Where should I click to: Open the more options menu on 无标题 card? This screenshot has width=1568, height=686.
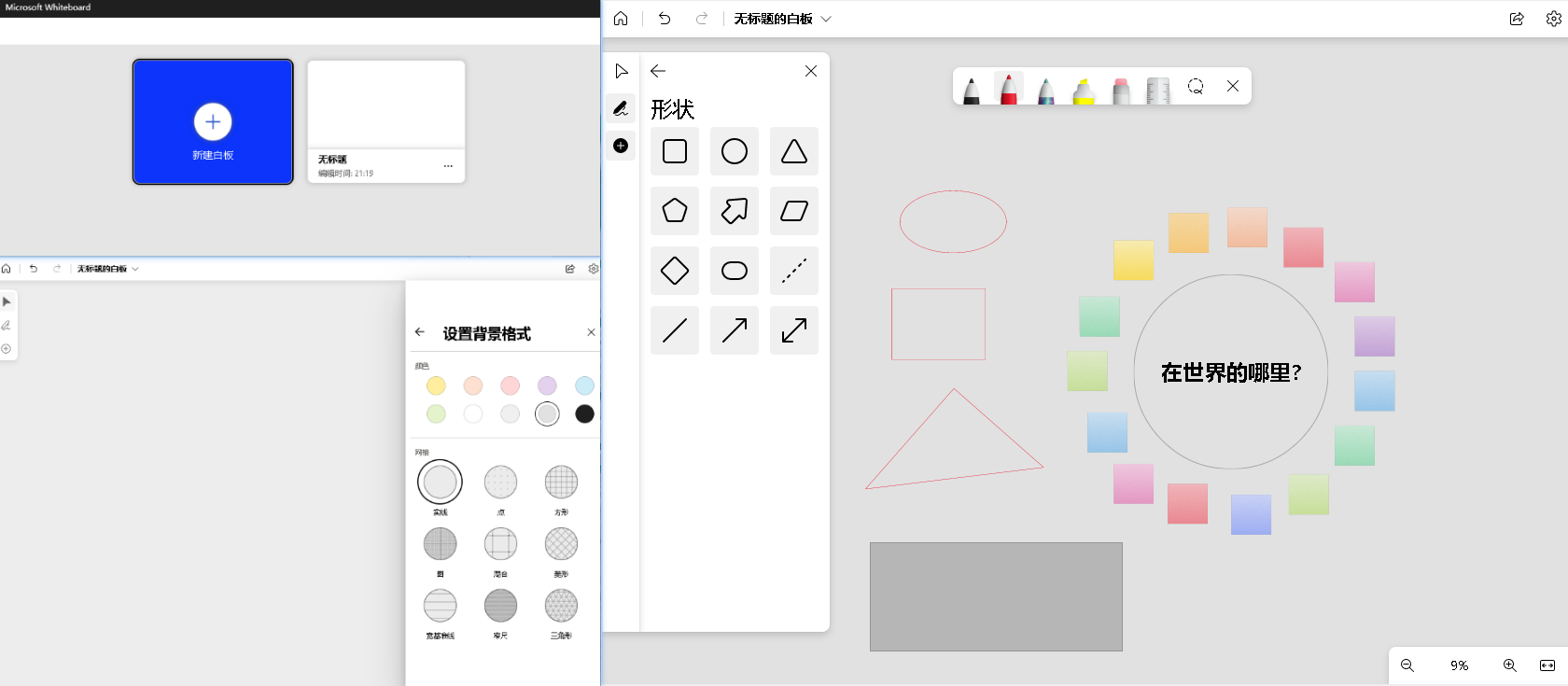click(x=448, y=166)
